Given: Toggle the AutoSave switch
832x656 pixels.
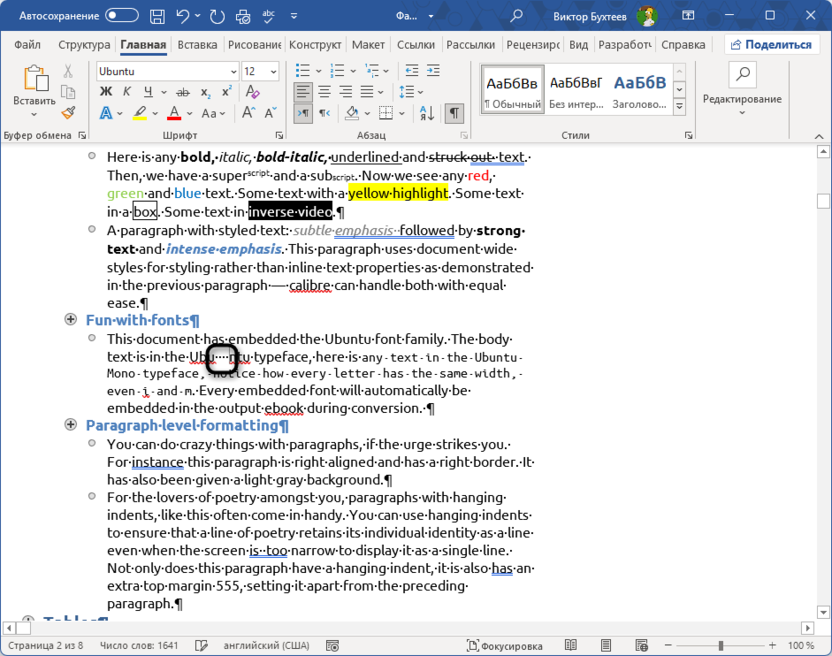Looking at the screenshot, I should (x=122, y=16).
